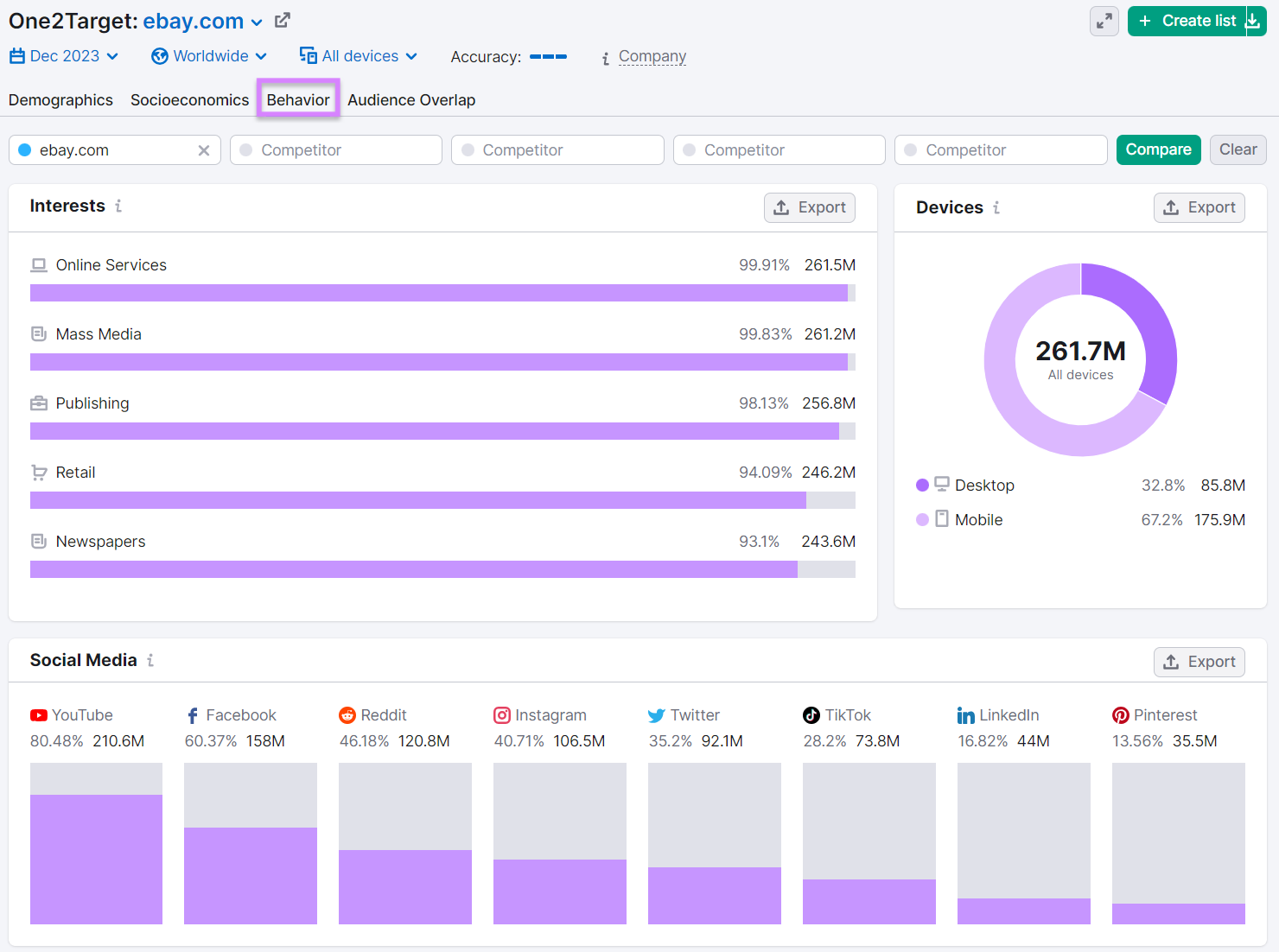
Task: Open the Company accuracy link
Action: click(x=652, y=56)
